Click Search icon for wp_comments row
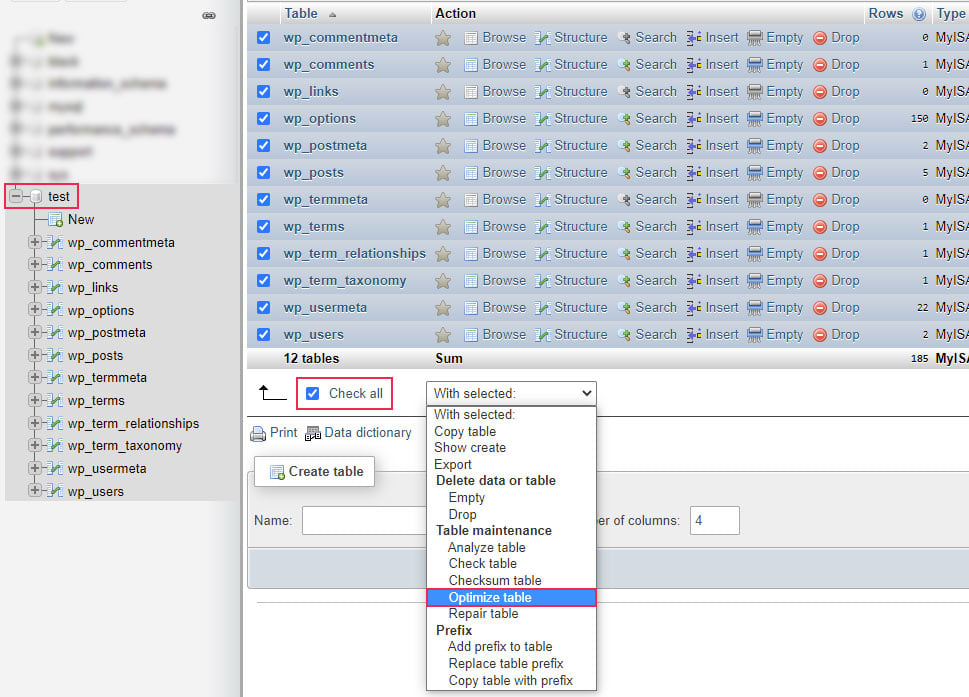Viewport: 969px width, 697px height. coord(625,65)
